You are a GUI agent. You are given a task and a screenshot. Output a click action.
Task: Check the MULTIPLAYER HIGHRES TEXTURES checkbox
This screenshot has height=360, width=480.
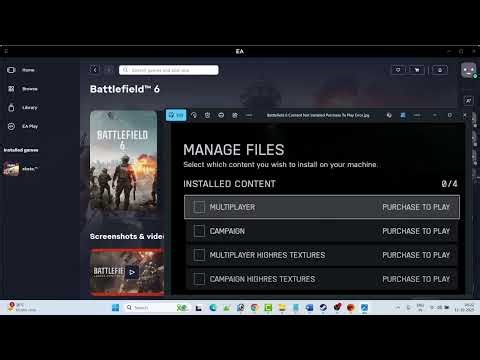click(x=199, y=255)
